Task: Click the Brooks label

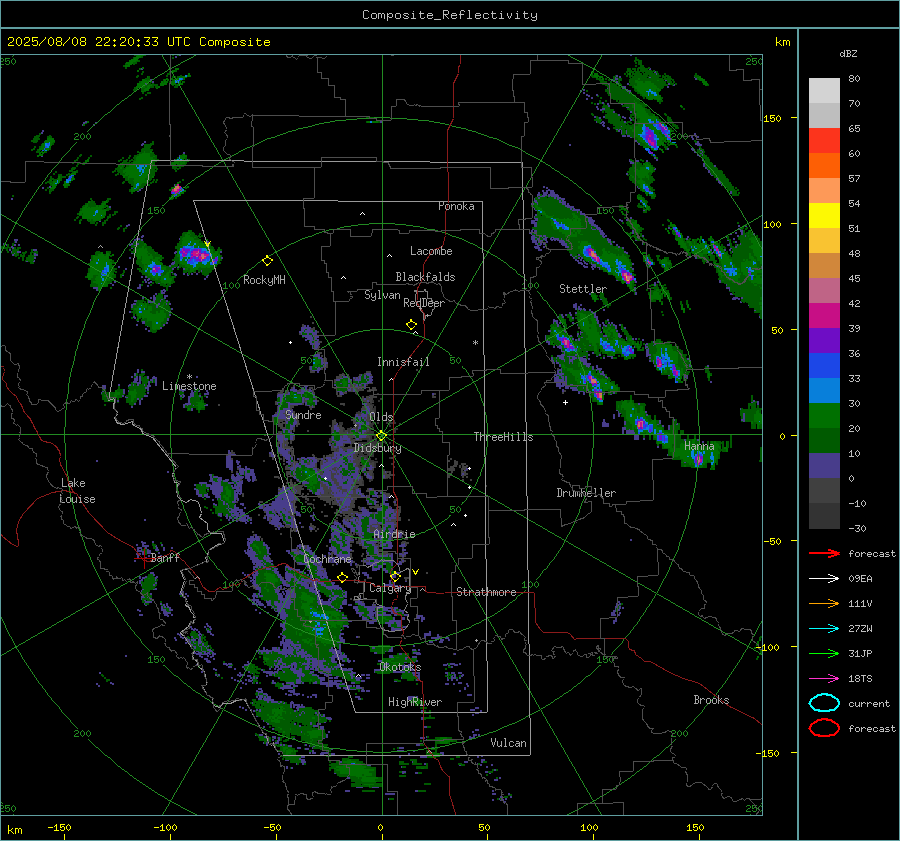Action: click(x=711, y=700)
